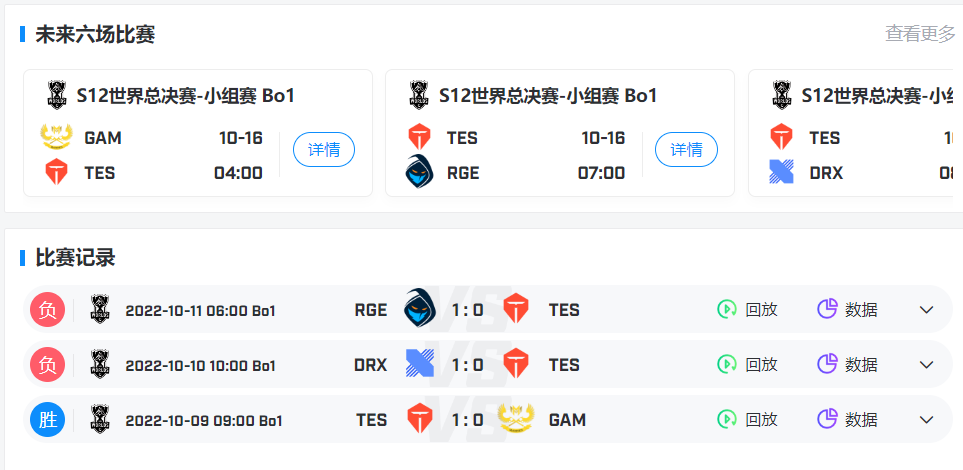Click TES logo in the 2022-10-11 match record
Viewport: 963px width, 470px height.
[516, 309]
